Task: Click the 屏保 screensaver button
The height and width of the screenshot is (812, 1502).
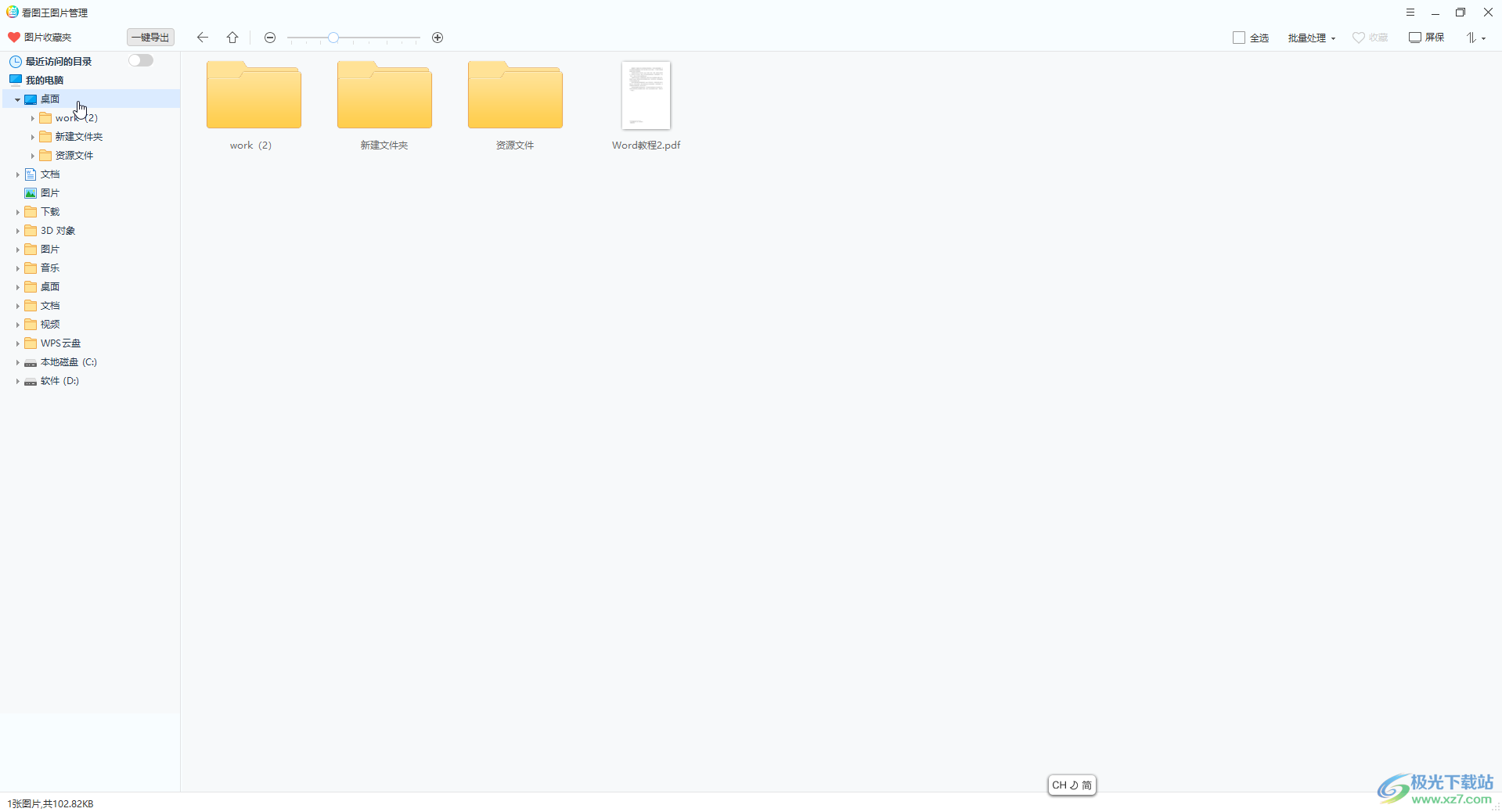Action: click(x=1426, y=38)
